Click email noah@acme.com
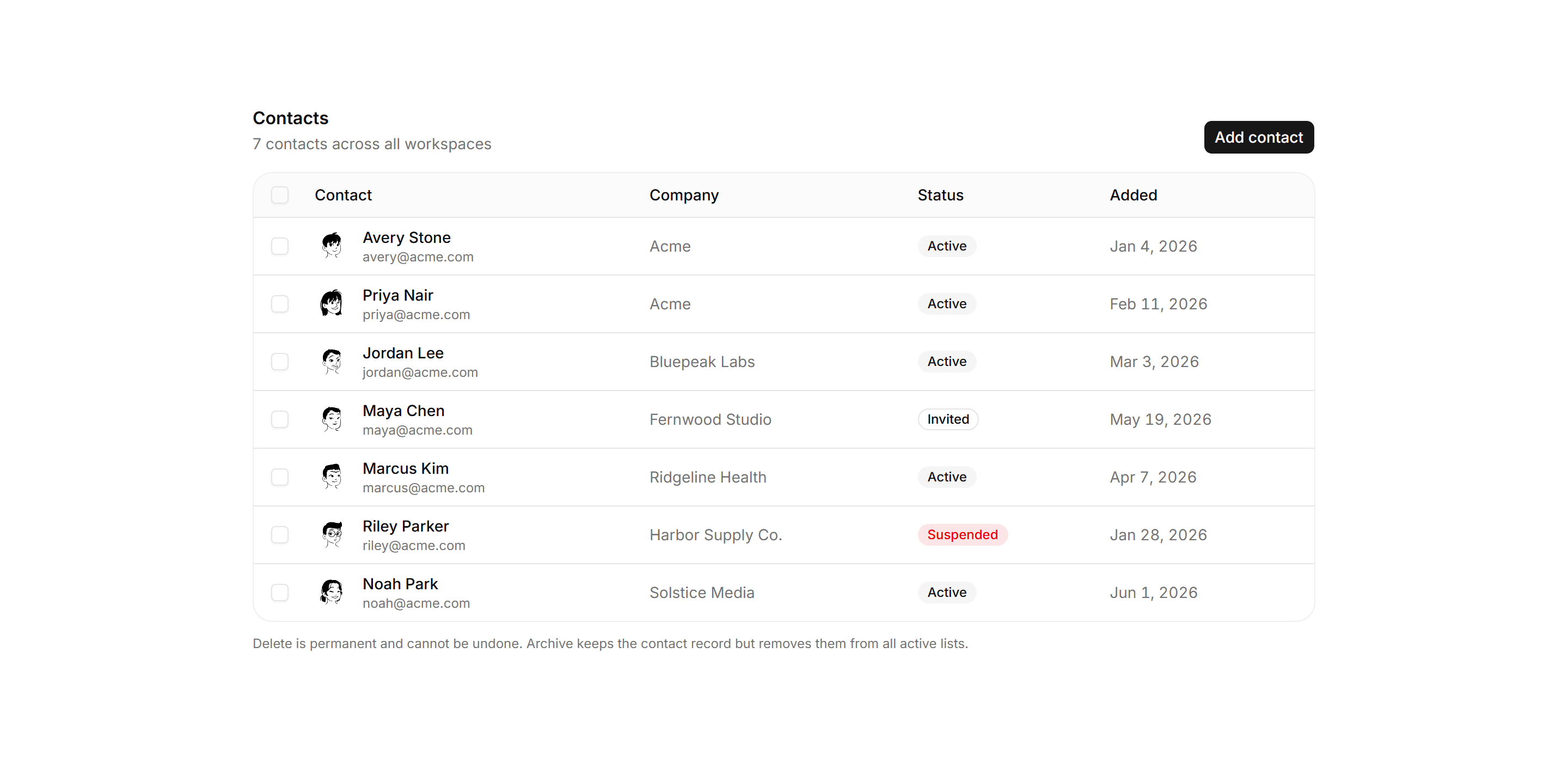 point(416,603)
